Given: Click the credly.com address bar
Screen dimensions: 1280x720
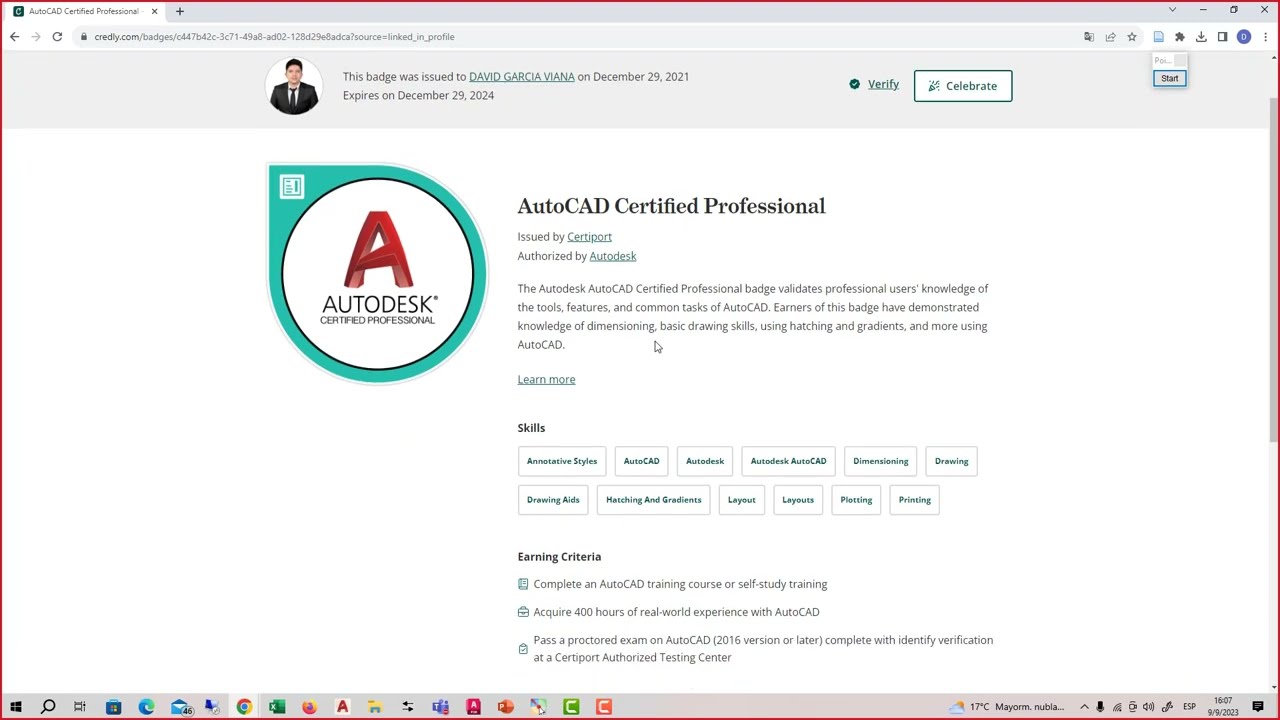Looking at the screenshot, I should (580, 37).
